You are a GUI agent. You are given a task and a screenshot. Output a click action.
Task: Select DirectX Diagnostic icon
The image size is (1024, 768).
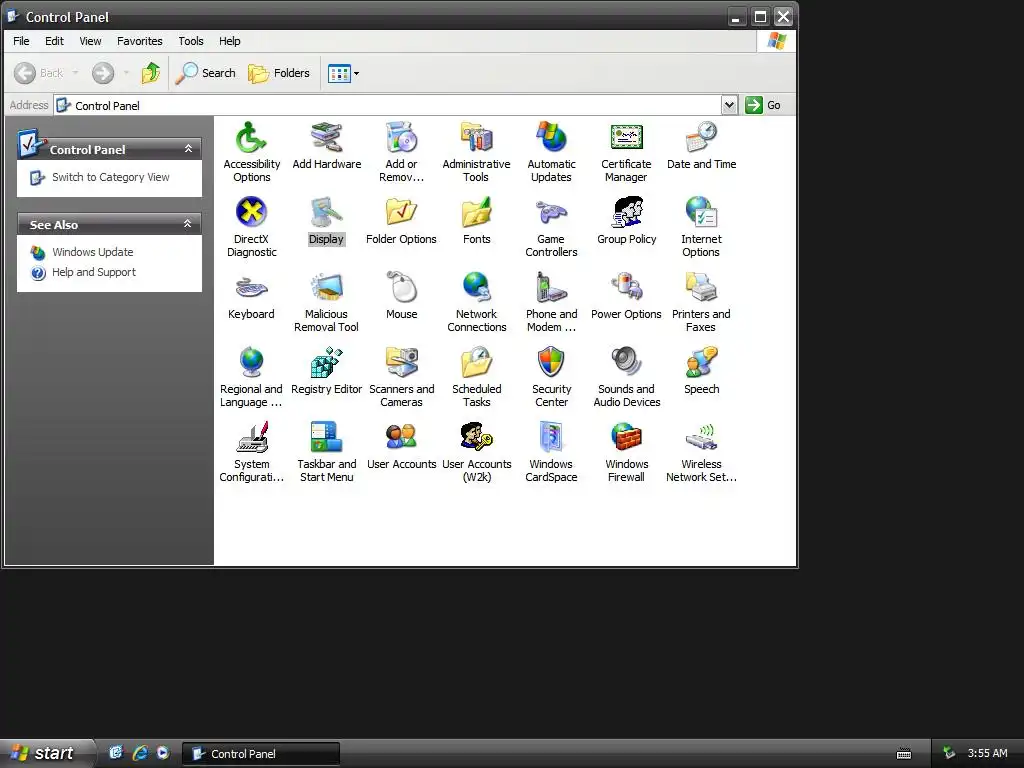click(251, 213)
